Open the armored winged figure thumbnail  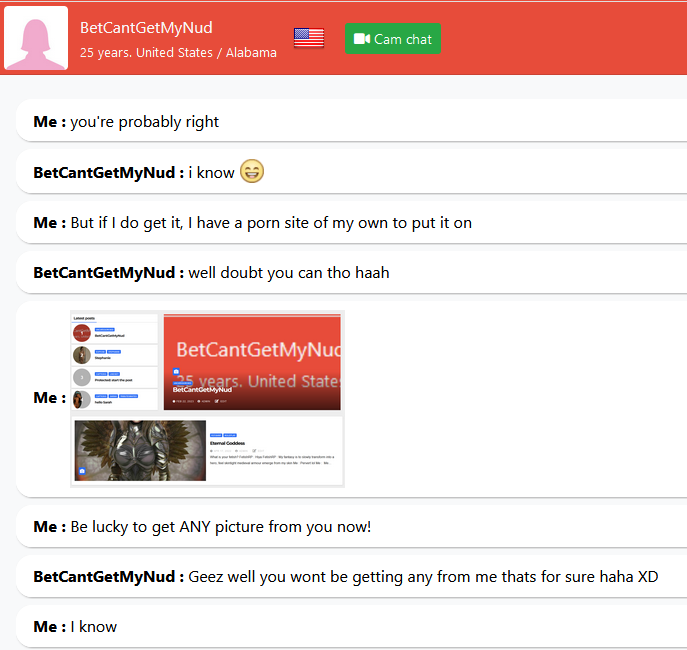pyautogui.click(x=140, y=450)
